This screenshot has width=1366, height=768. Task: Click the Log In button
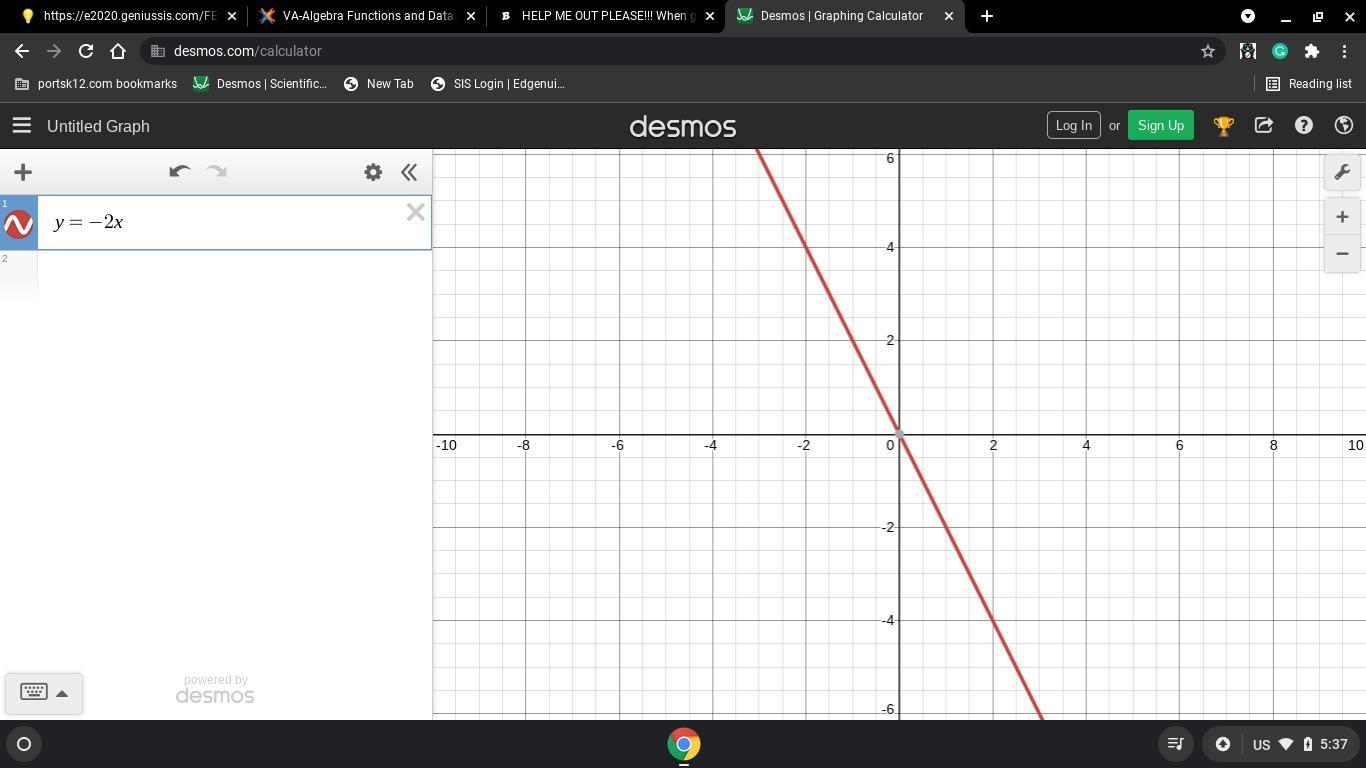pos(1073,125)
